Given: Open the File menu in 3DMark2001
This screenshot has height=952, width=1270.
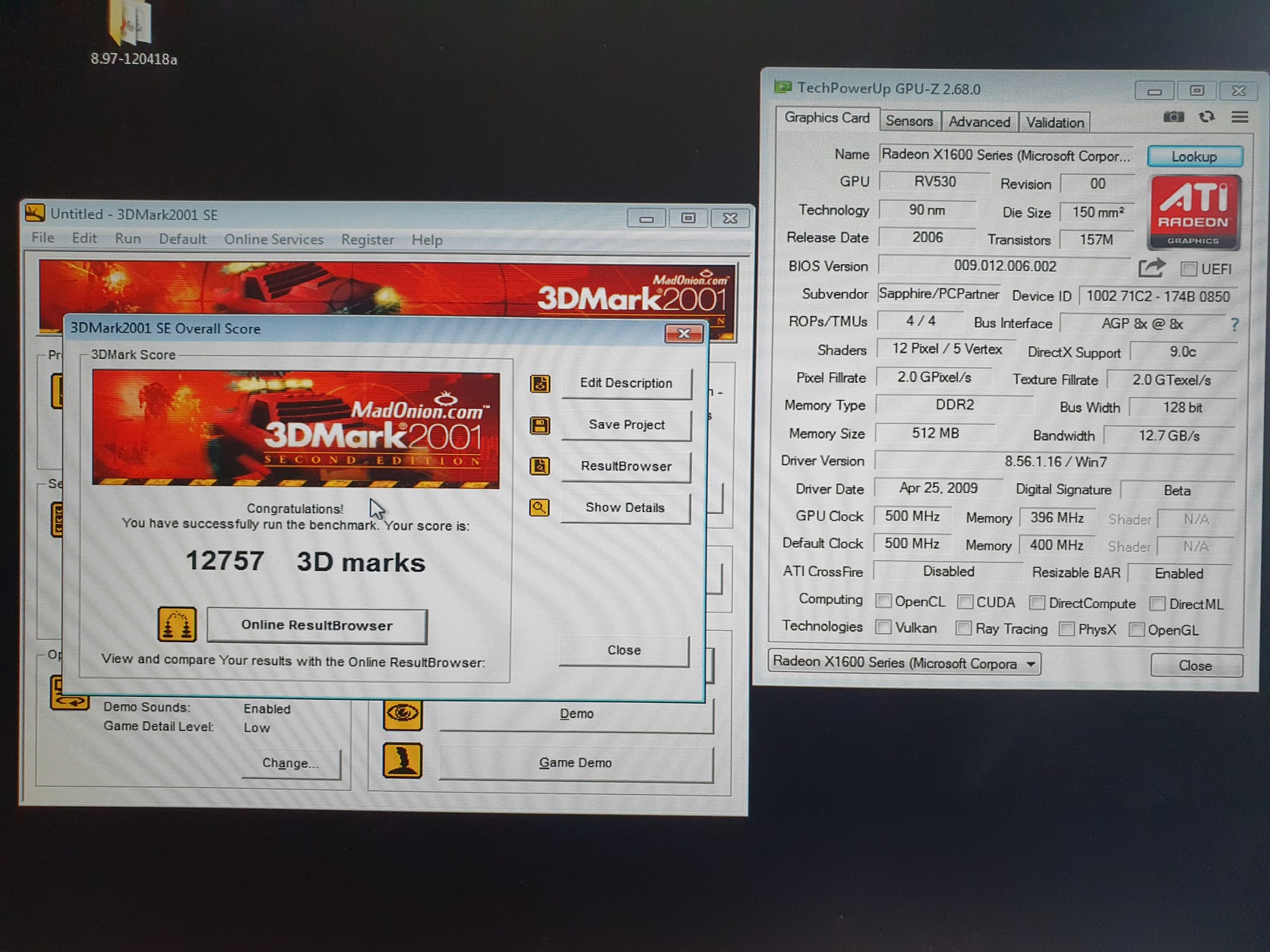Looking at the screenshot, I should click(43, 238).
